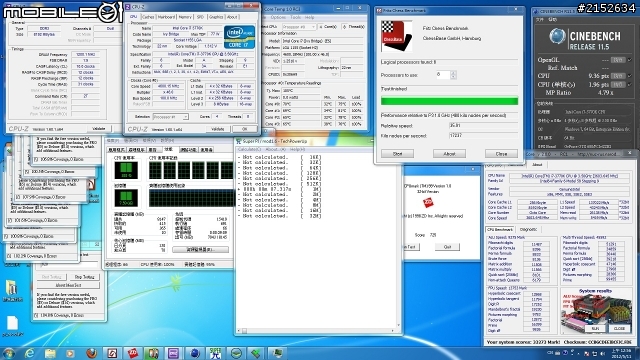Switch to Firefox from the taskbar

tap(91, 353)
